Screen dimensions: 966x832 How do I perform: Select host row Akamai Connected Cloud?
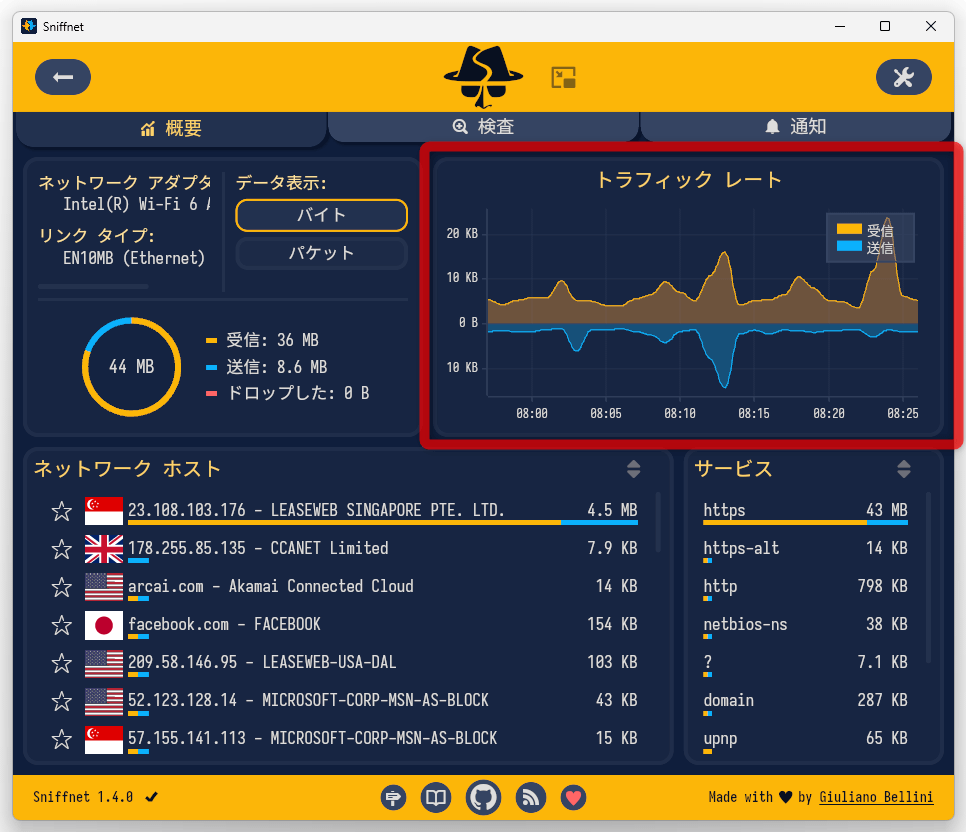pos(383,587)
